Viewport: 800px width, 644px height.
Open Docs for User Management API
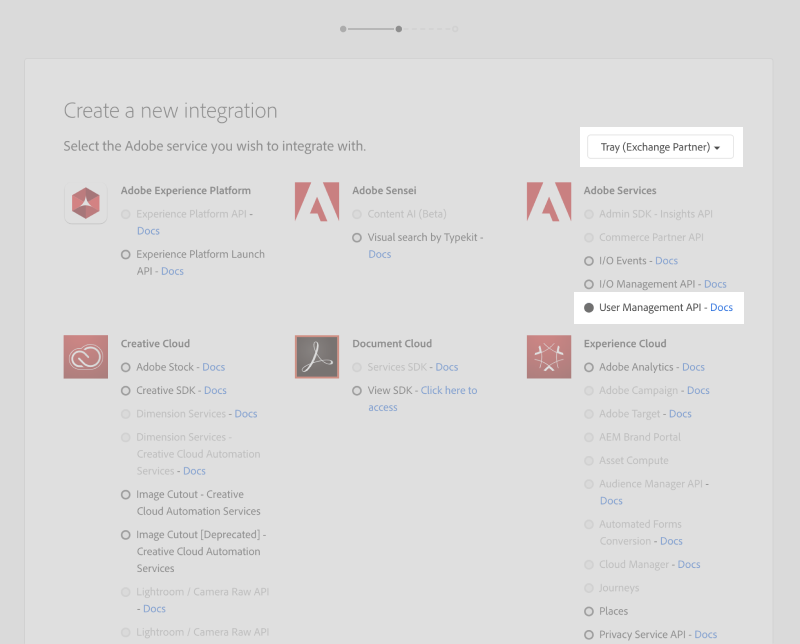[x=721, y=307]
